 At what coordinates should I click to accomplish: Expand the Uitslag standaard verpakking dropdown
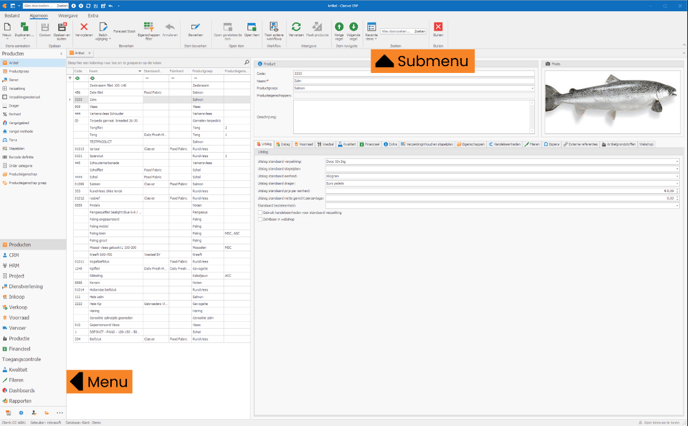[675, 161]
